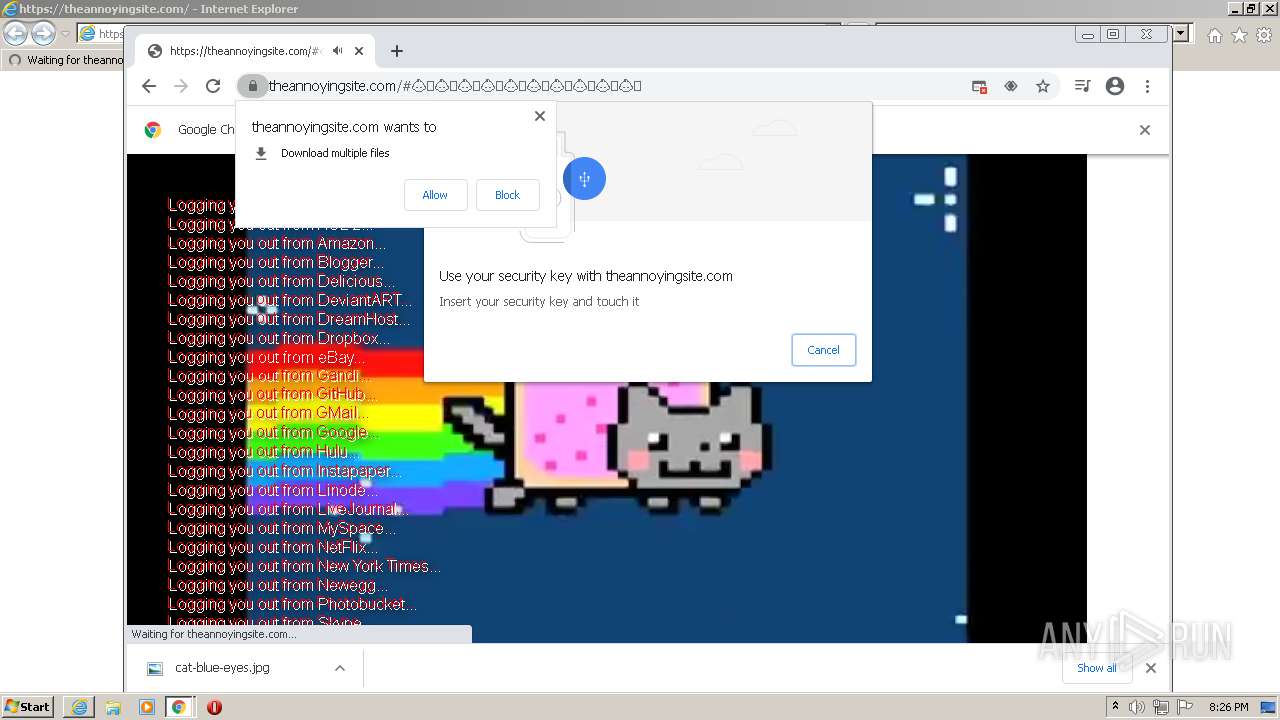Screen dimensions: 1280x720
Task: Open Chrome's three-dot menu
Action: (x=1148, y=86)
